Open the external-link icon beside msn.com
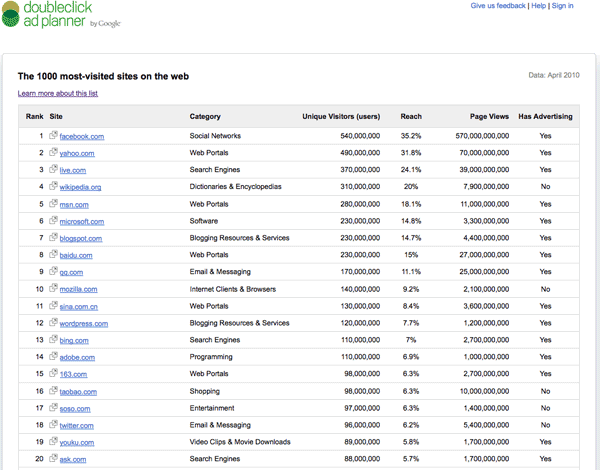This screenshot has width=600, height=470. [x=53, y=203]
